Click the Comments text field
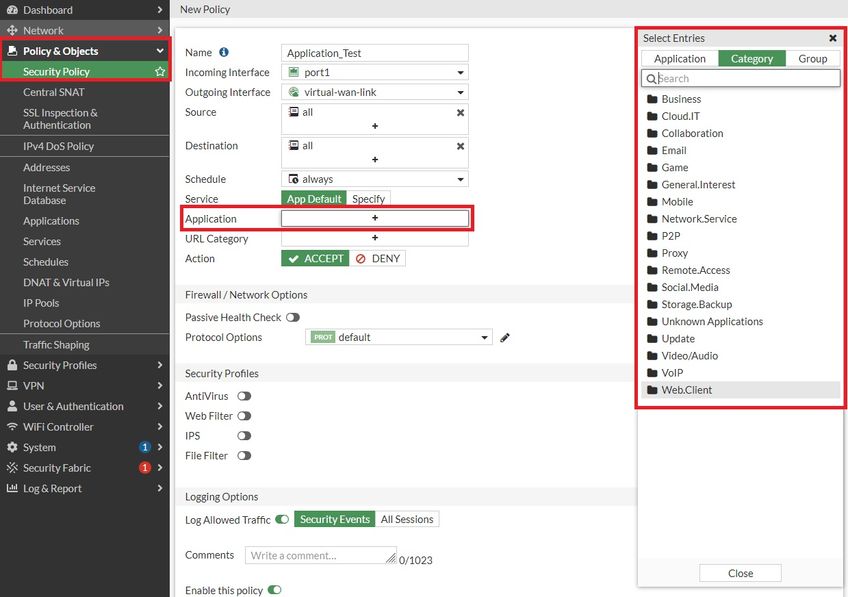848x597 pixels. click(x=321, y=555)
